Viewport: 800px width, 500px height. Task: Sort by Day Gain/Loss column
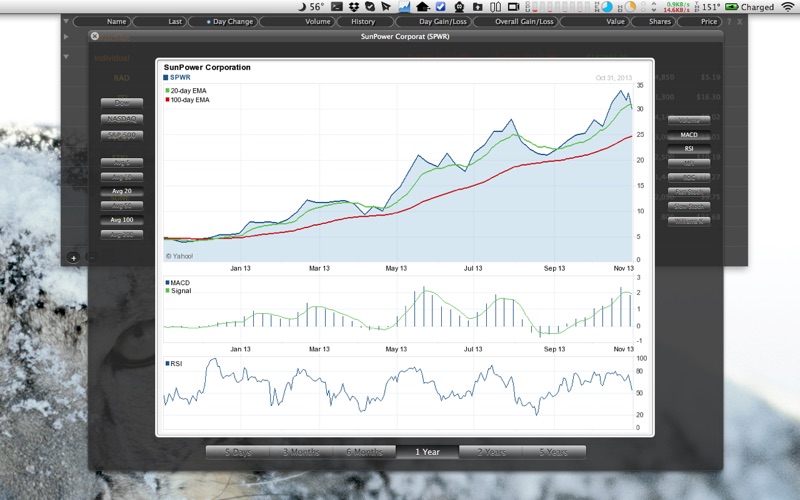(x=434, y=21)
